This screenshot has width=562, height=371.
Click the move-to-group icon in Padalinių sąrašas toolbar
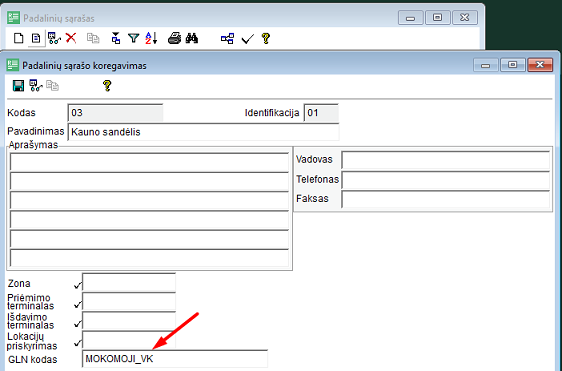pyautogui.click(x=116, y=38)
